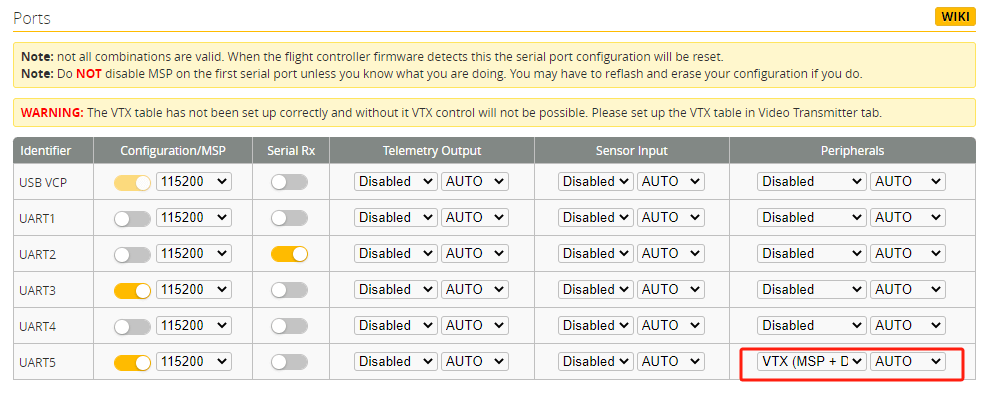
Task: Disable MSP toggle for UART5
Action: coord(132,362)
